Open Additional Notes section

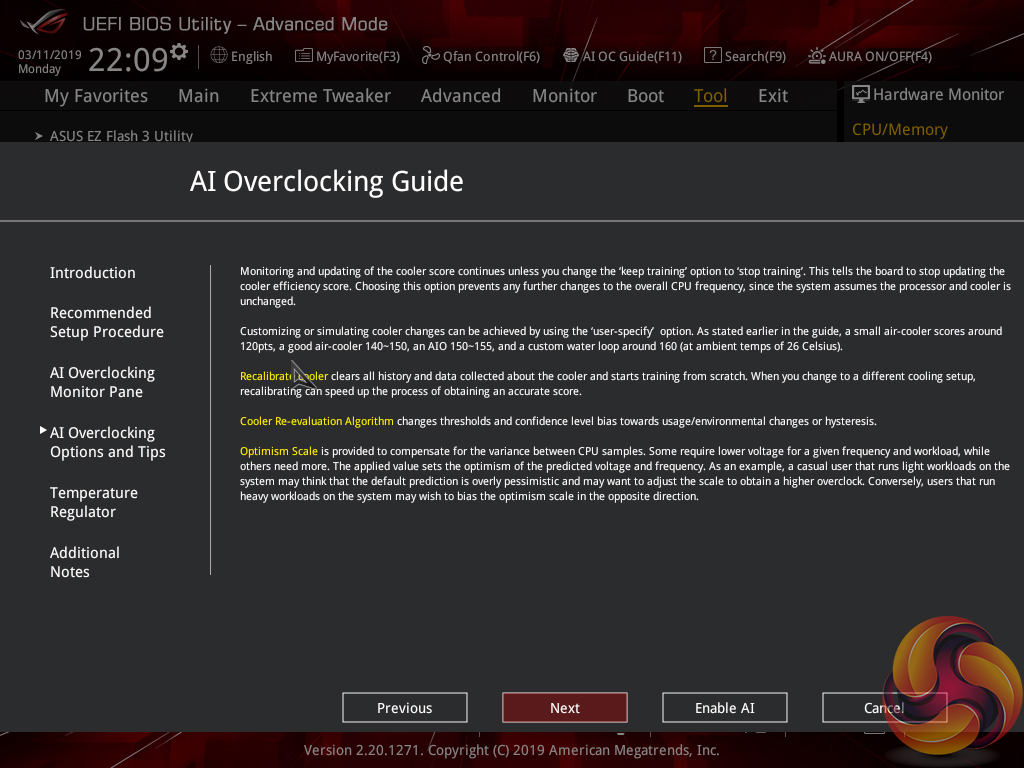[85, 562]
